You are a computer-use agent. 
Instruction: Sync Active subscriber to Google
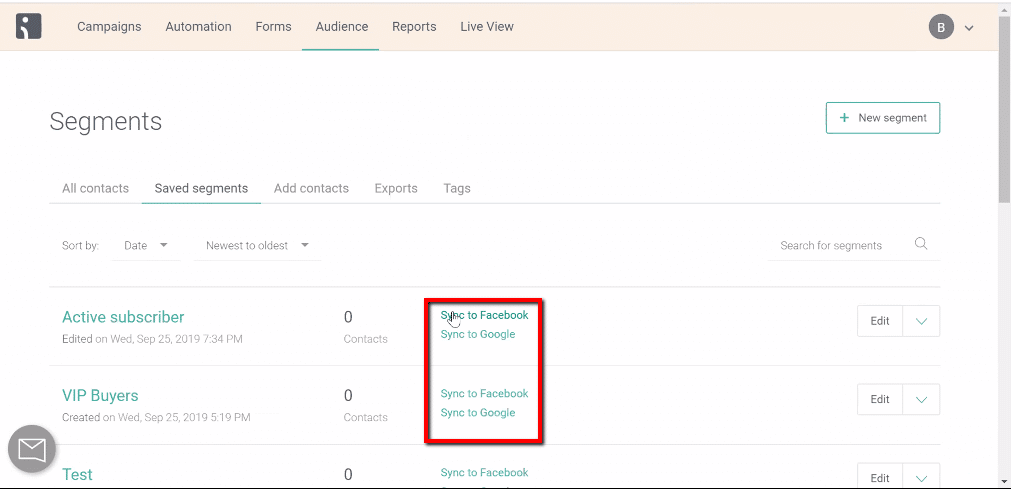(478, 334)
